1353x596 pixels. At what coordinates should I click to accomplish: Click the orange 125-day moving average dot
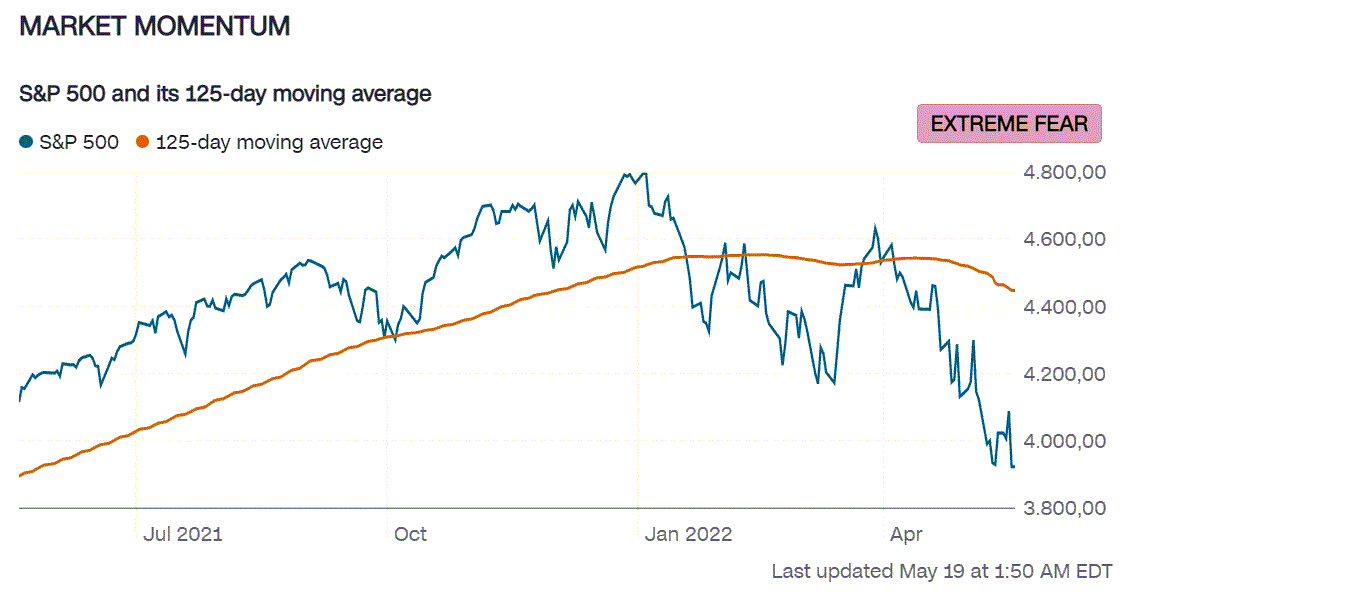click(x=142, y=143)
